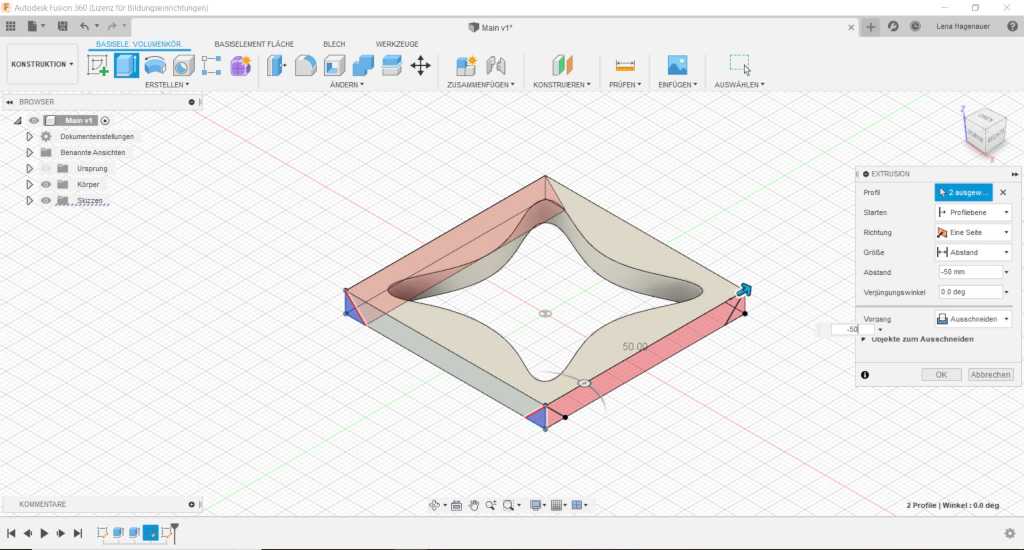Screen dimensions: 1024x550
Task: Undo the last action
Action: click(84, 26)
